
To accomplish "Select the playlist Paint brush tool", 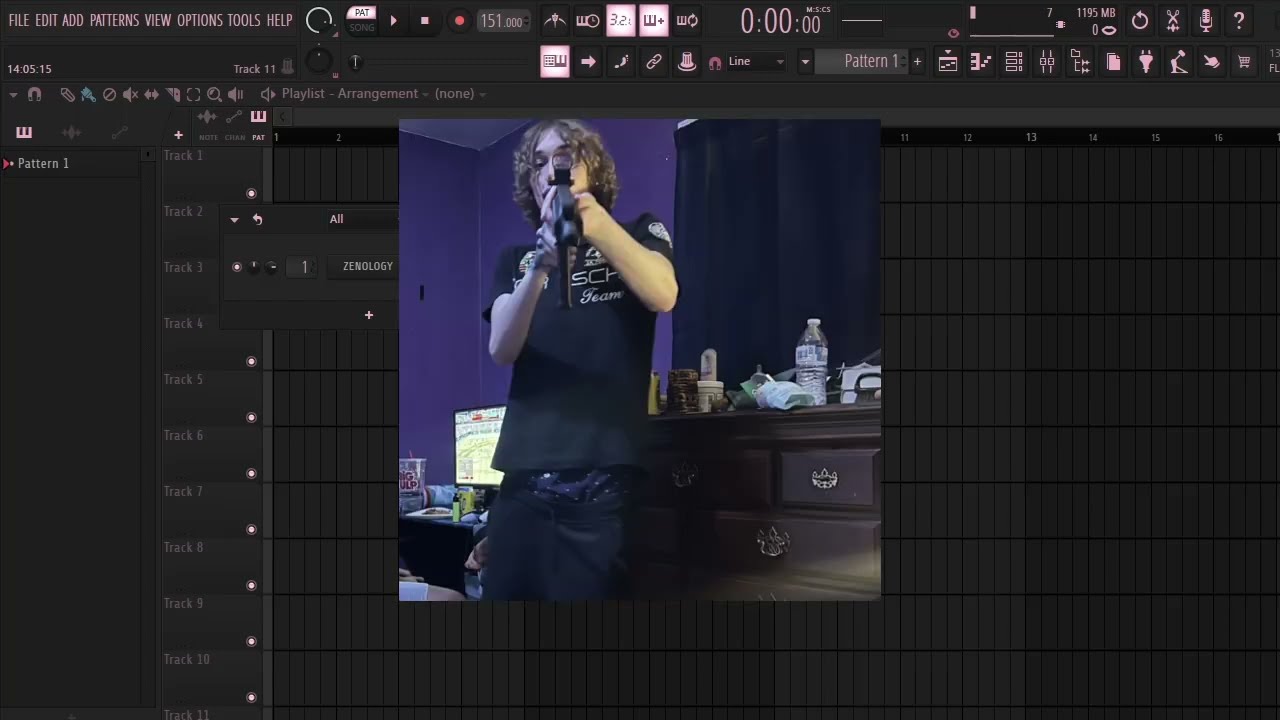I will pos(88,94).
